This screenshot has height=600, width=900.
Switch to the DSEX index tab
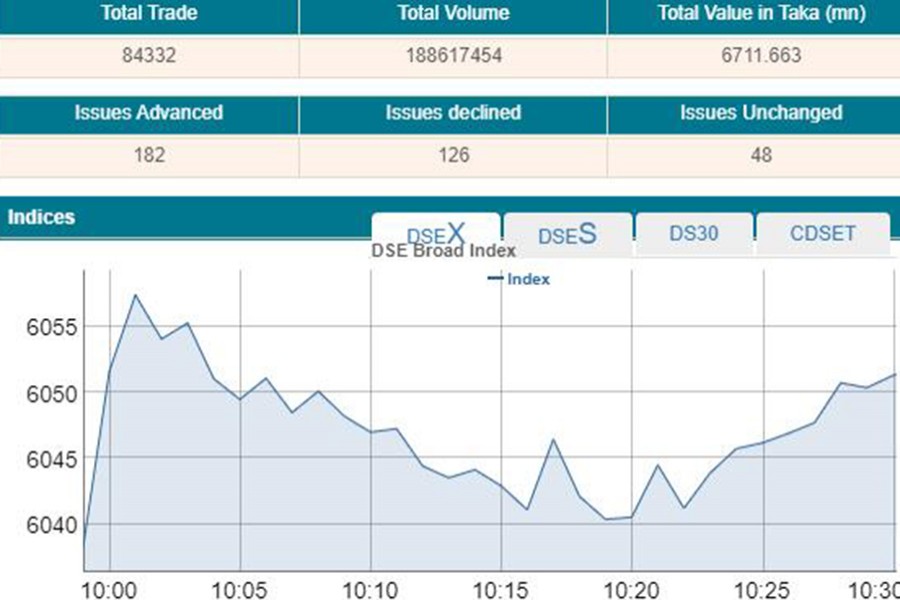coord(436,234)
